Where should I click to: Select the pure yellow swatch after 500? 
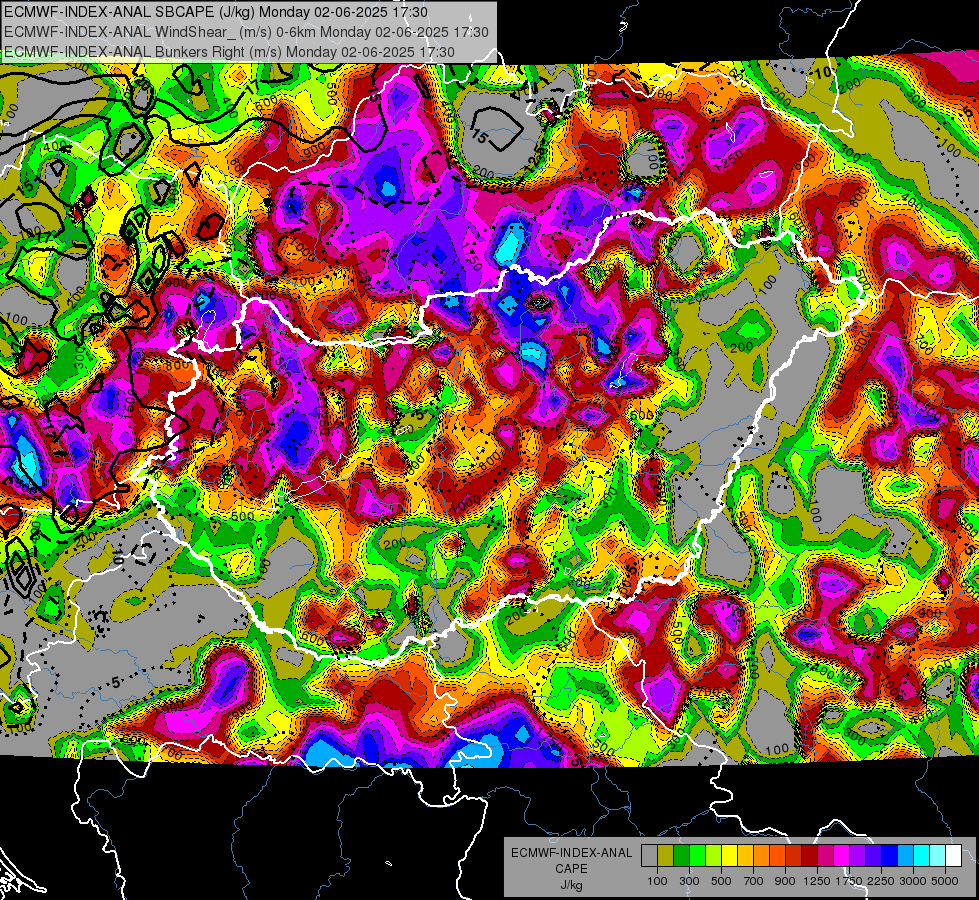tap(729, 856)
